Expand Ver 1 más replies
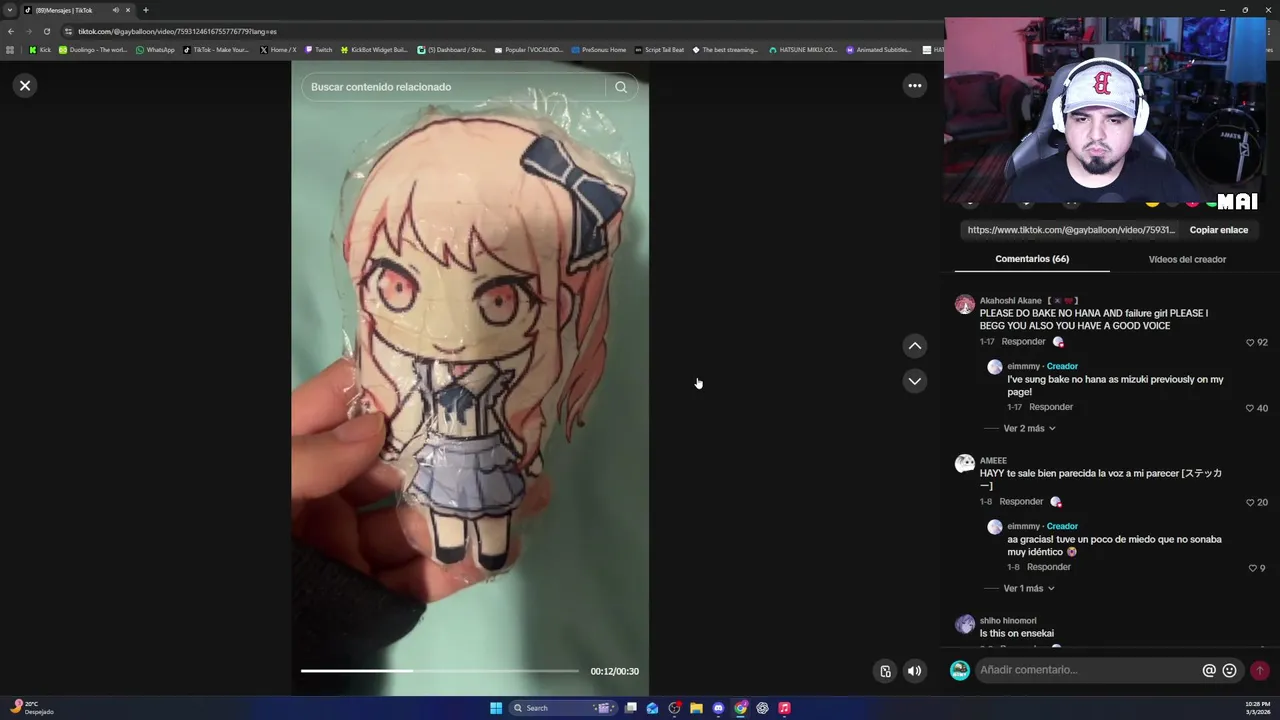The width and height of the screenshot is (1280, 720). [x=1029, y=588]
